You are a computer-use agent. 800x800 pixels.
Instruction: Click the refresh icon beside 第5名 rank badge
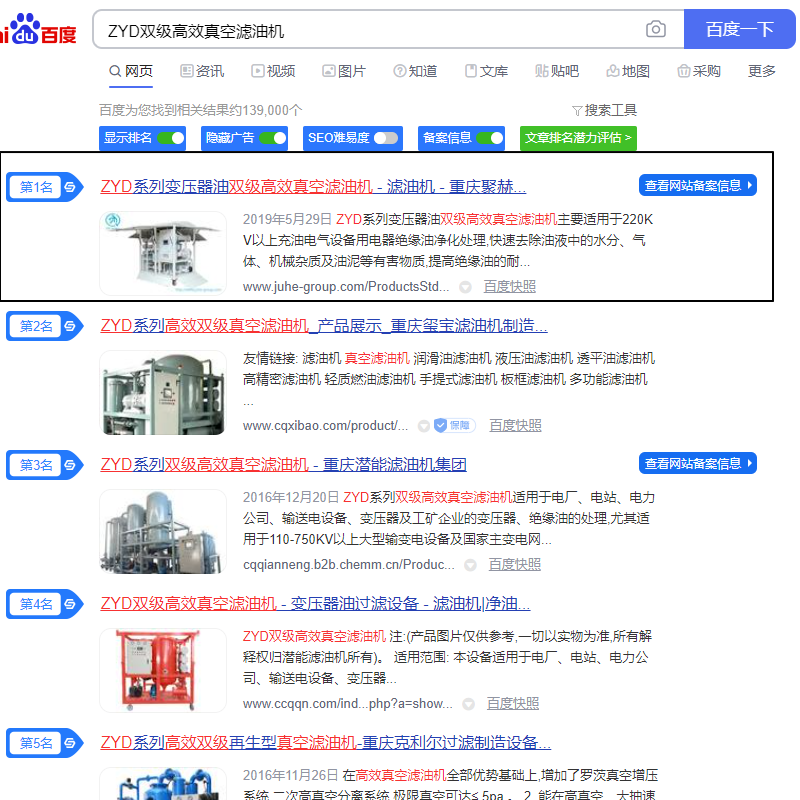point(70,743)
